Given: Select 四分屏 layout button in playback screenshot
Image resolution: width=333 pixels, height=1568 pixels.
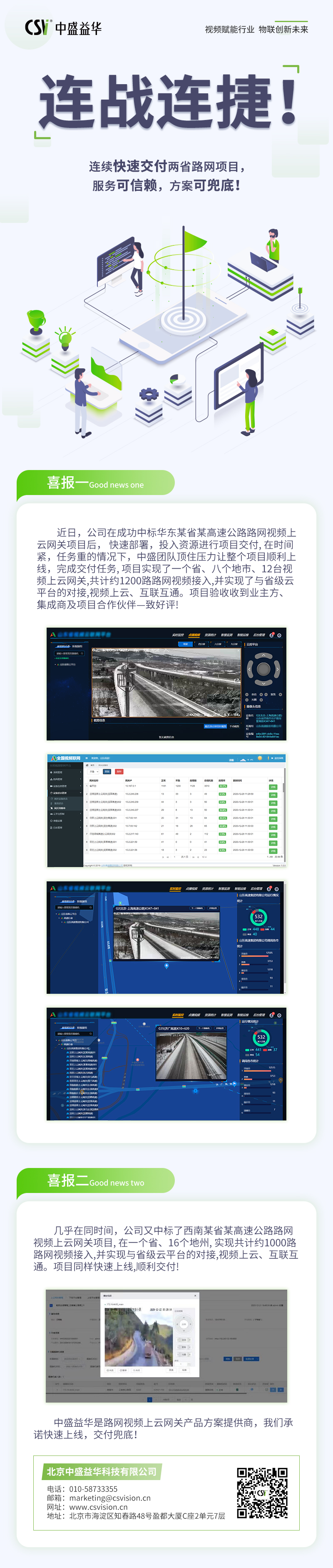Looking at the screenshot, I should coord(202,644).
